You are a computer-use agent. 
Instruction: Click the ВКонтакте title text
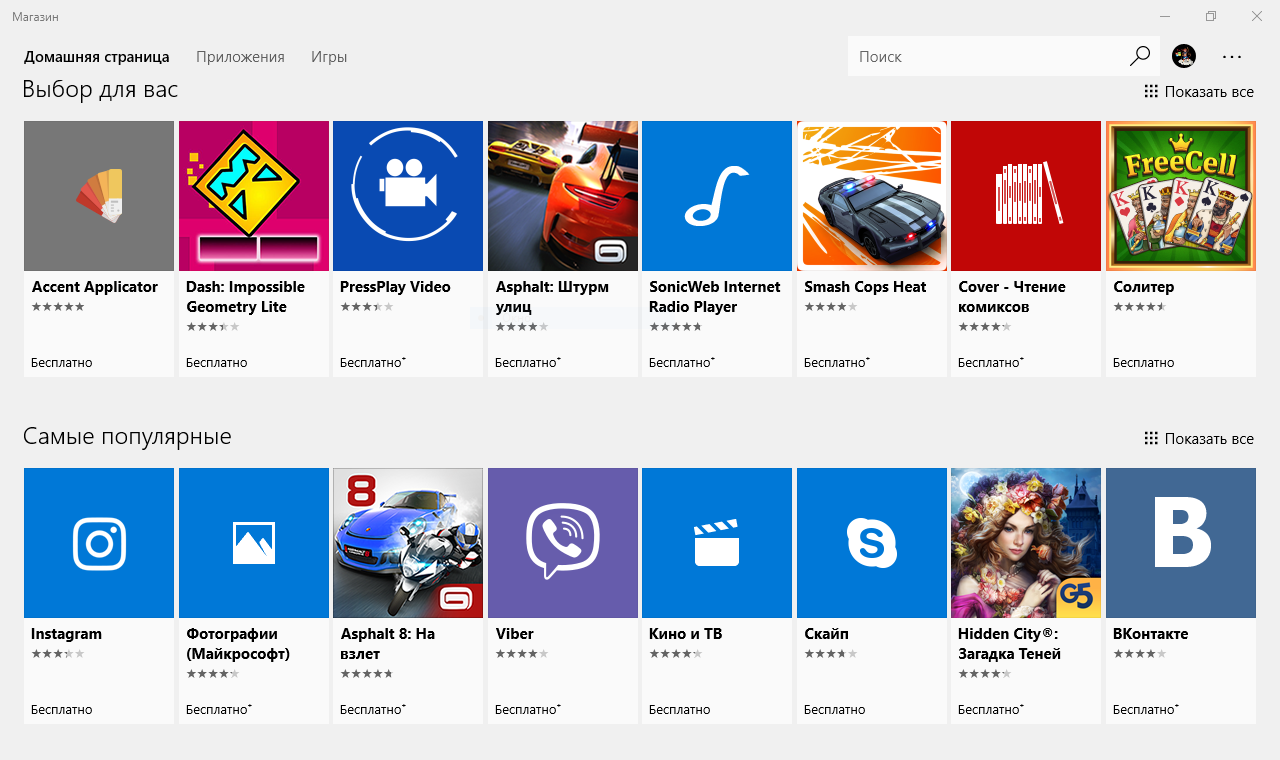click(x=1151, y=634)
